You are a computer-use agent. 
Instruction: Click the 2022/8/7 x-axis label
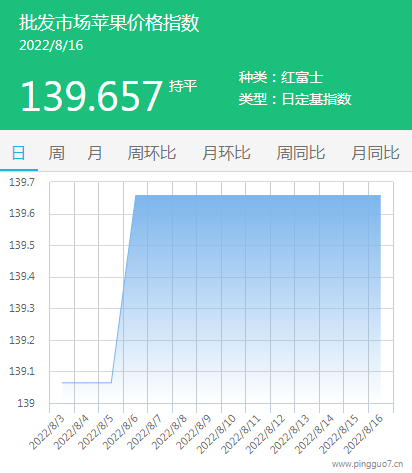click(x=145, y=433)
